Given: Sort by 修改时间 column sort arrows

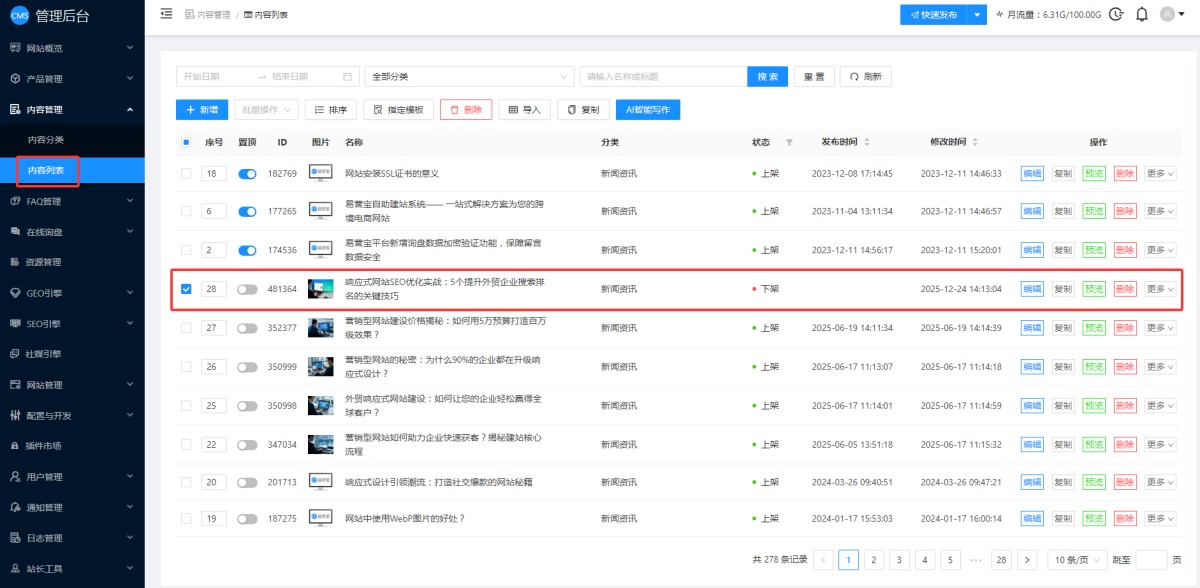Looking at the screenshot, I should (x=975, y=142).
